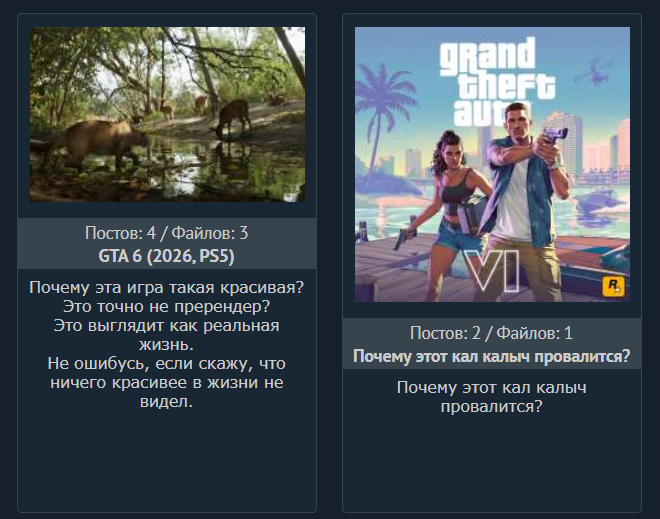This screenshot has height=519, width=660.
Task: Click the helicopter in the cover art sky
Action: 594,72
